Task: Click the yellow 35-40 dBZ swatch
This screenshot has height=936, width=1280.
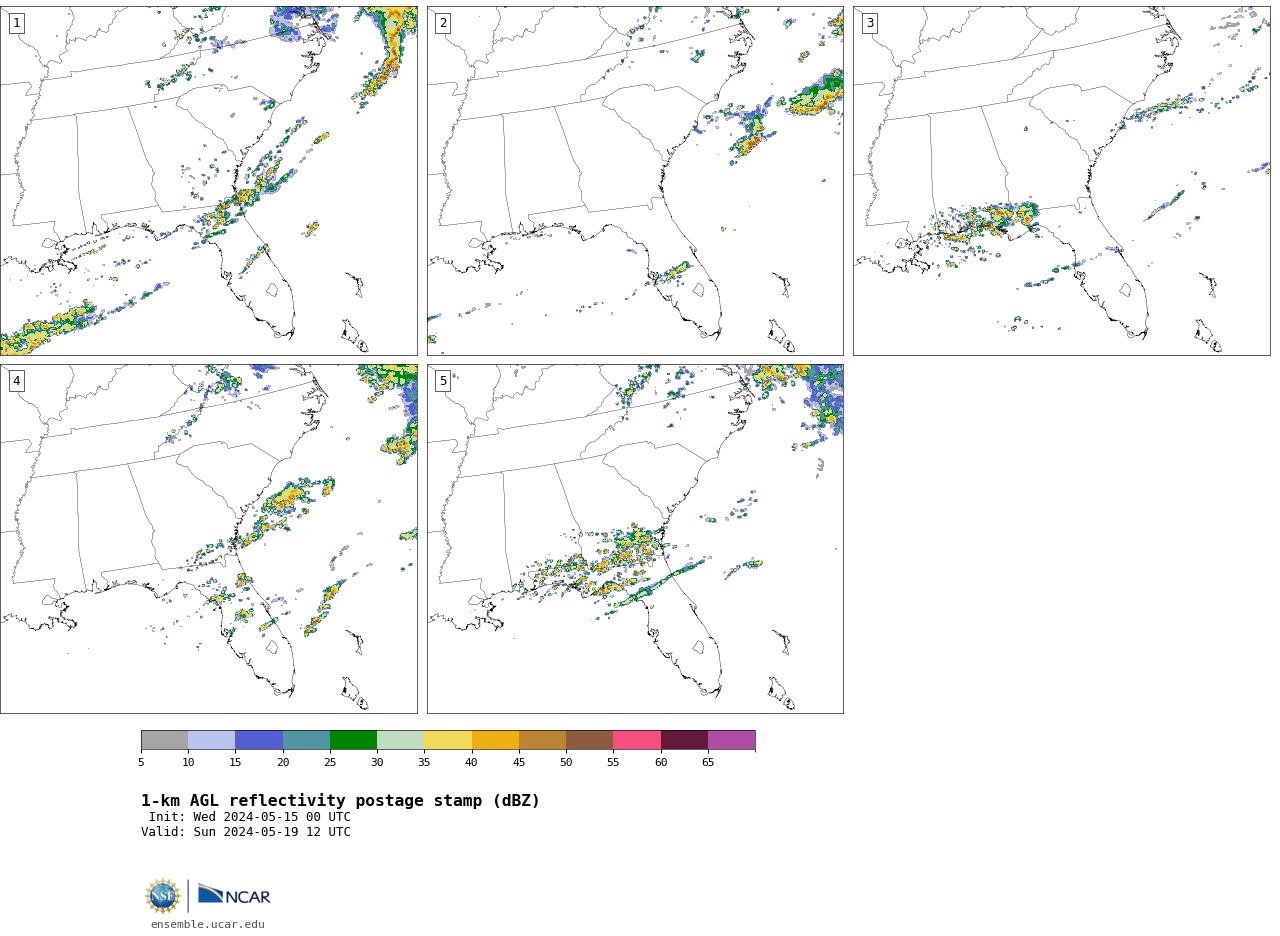Action: click(x=448, y=740)
